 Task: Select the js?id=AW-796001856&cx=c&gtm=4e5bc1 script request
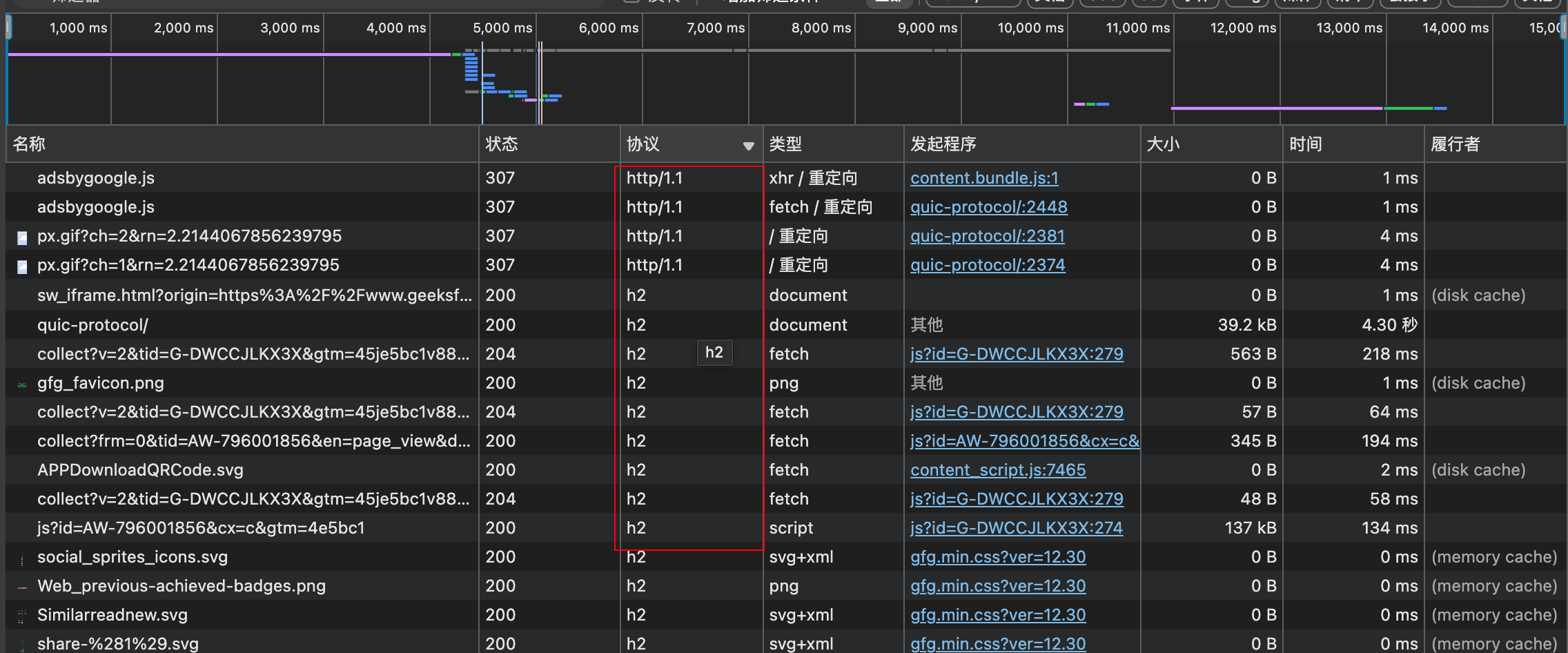(201, 528)
